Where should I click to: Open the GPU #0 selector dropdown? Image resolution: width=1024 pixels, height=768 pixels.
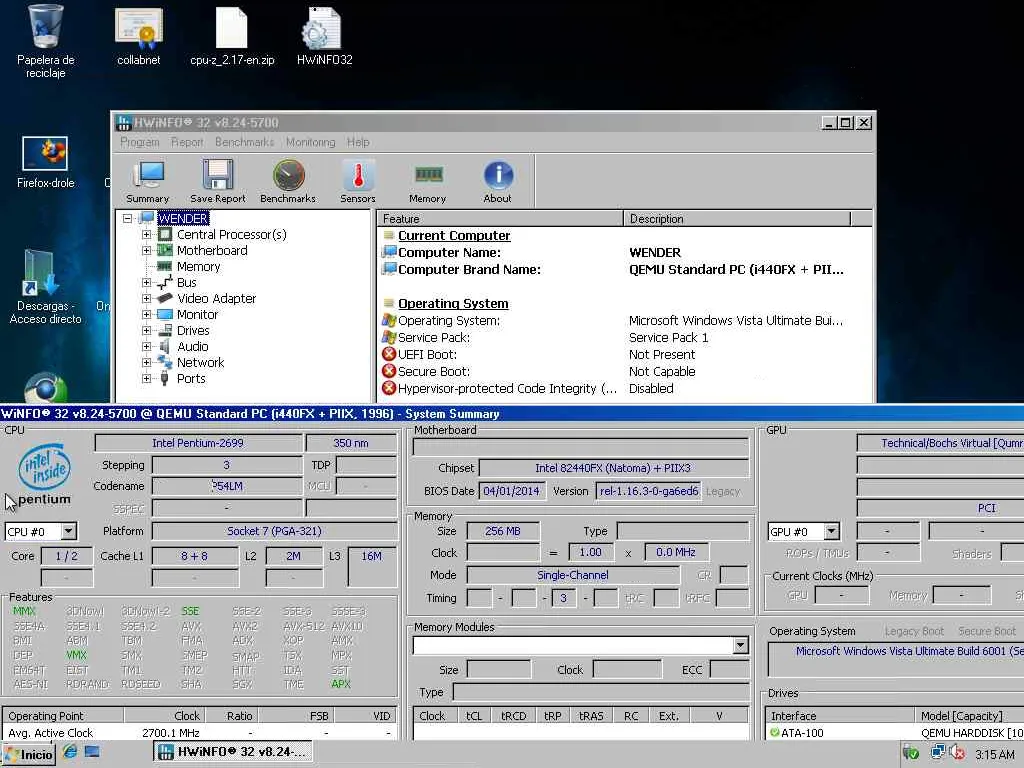pyautogui.click(x=831, y=532)
